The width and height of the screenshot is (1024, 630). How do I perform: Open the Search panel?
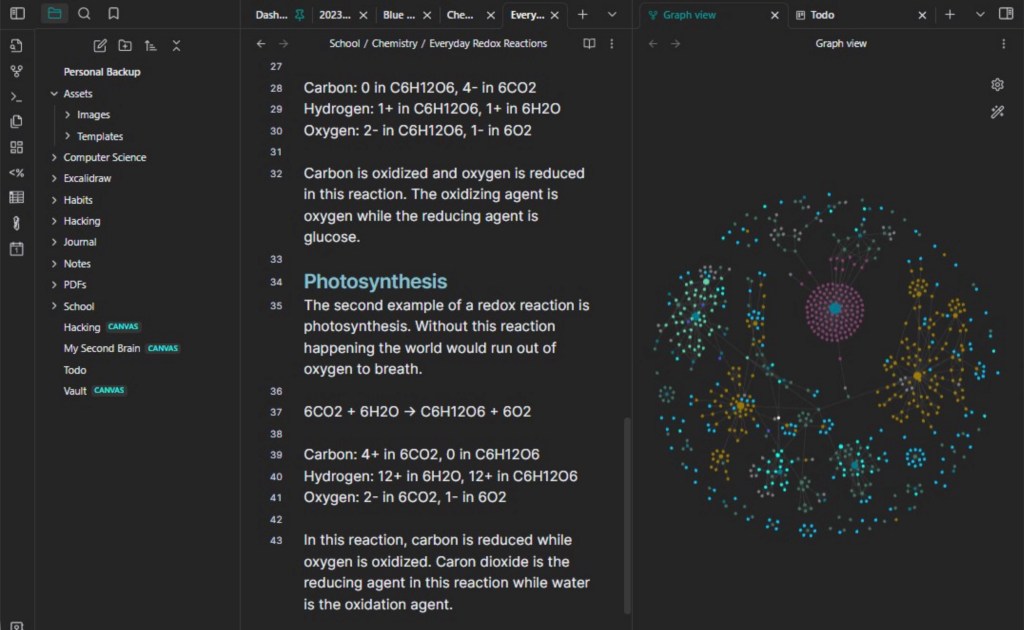[84, 14]
